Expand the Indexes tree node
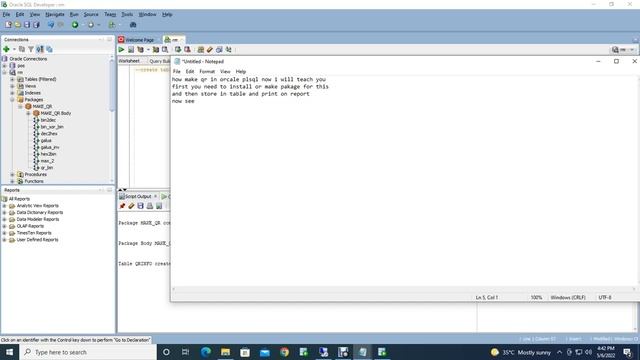The image size is (640, 360). 12,93
